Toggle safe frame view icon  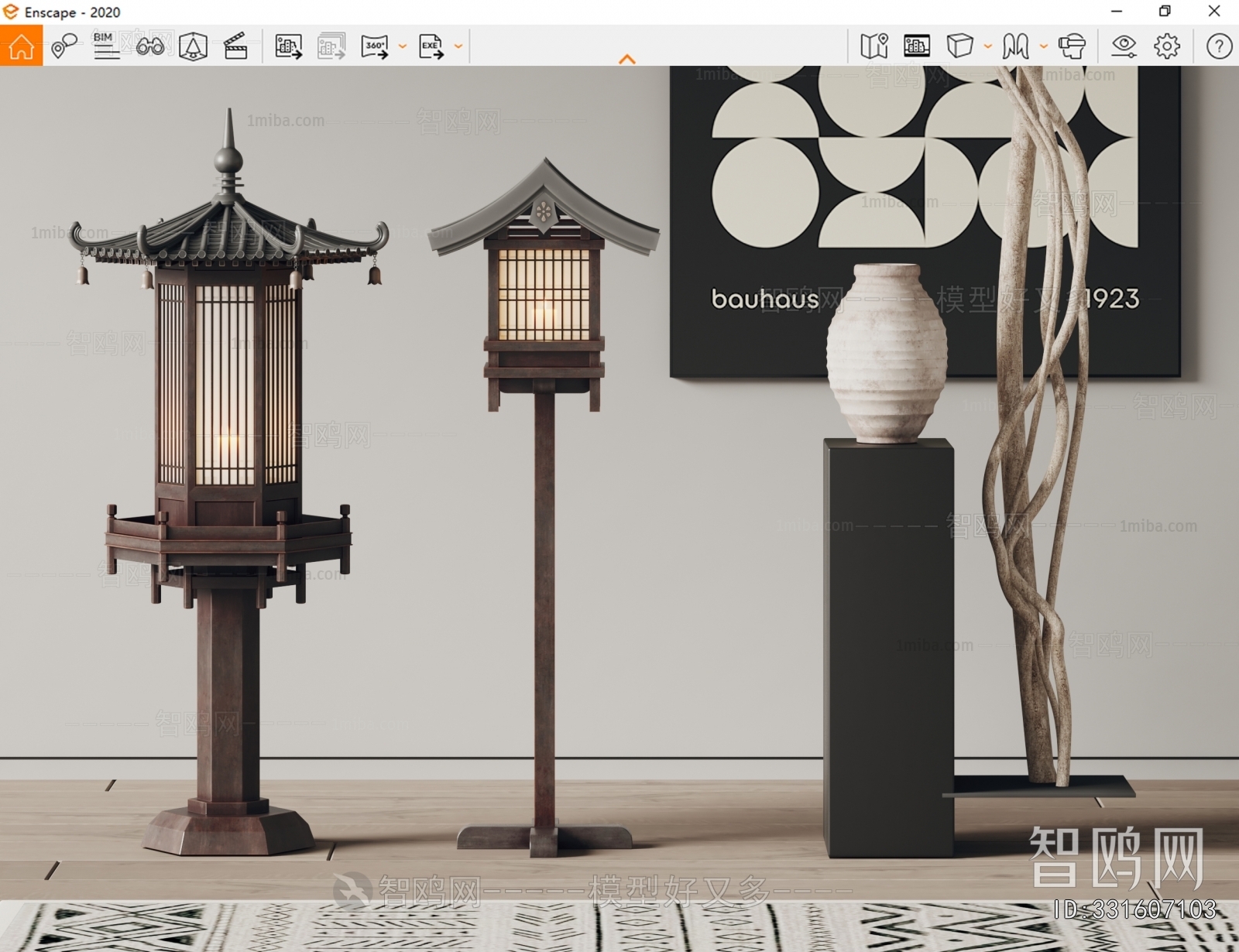pos(193,46)
